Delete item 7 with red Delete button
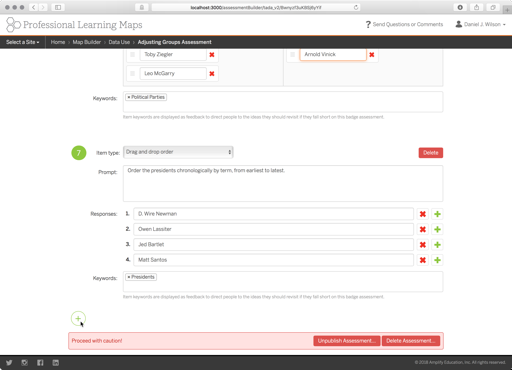This screenshot has height=370, width=512. [x=431, y=153]
